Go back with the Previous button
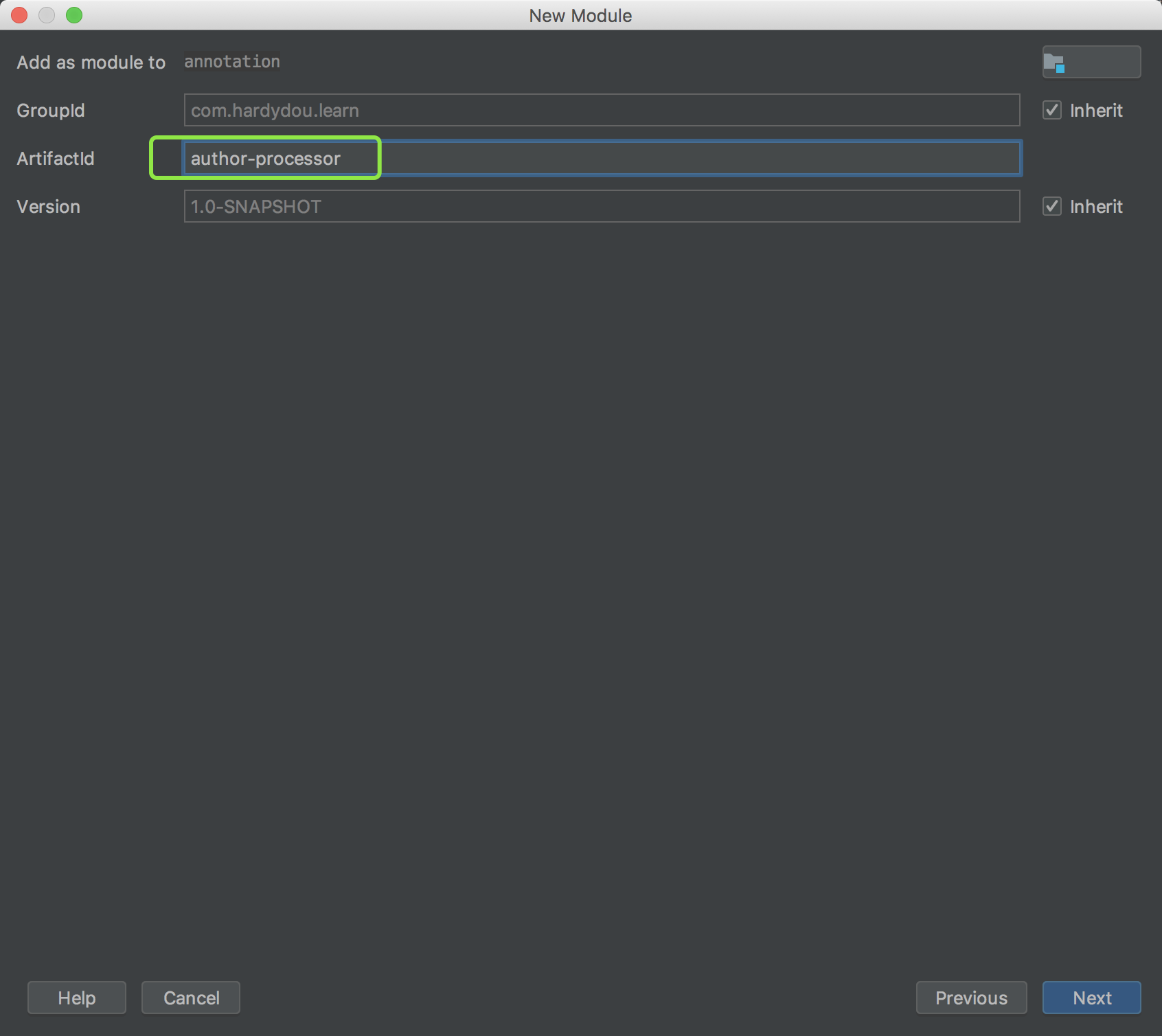This screenshot has height=1036, width=1162. (x=970, y=998)
